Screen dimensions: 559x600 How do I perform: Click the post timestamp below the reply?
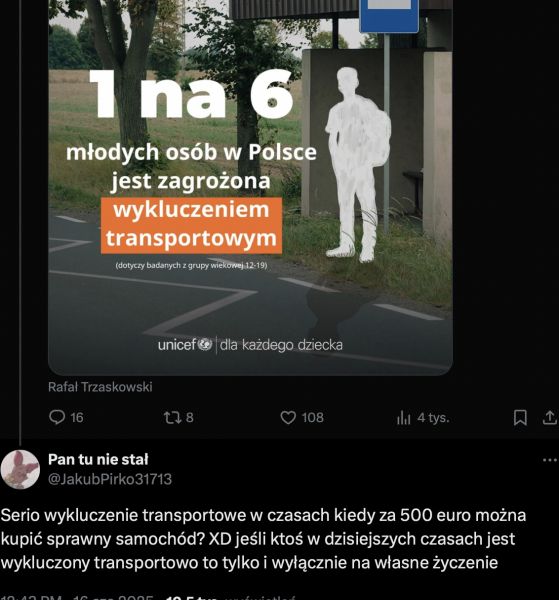click(x=77, y=597)
